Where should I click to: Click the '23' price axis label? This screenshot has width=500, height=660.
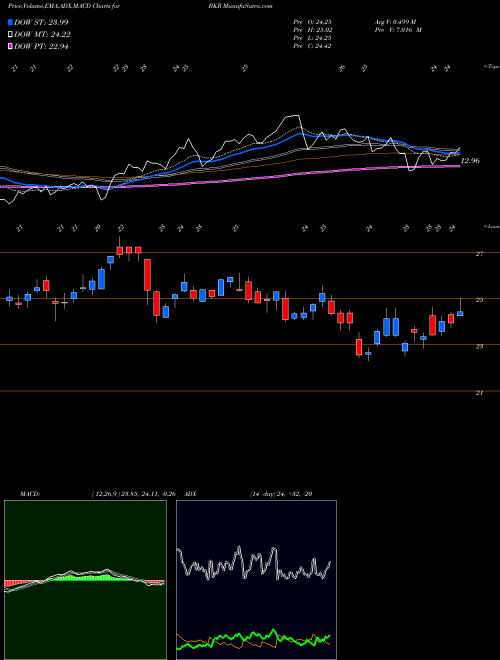pyautogui.click(x=479, y=346)
